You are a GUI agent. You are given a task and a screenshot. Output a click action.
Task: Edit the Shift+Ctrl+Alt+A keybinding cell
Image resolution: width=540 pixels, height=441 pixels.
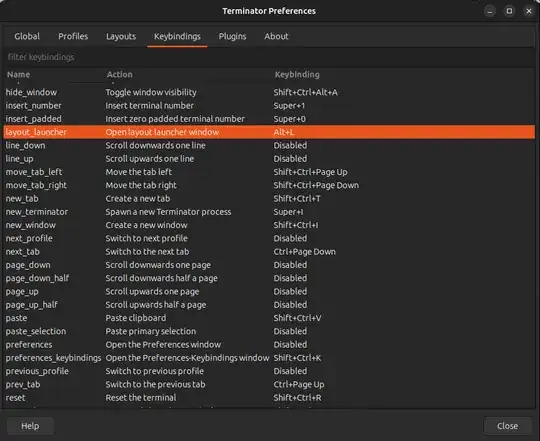305,92
